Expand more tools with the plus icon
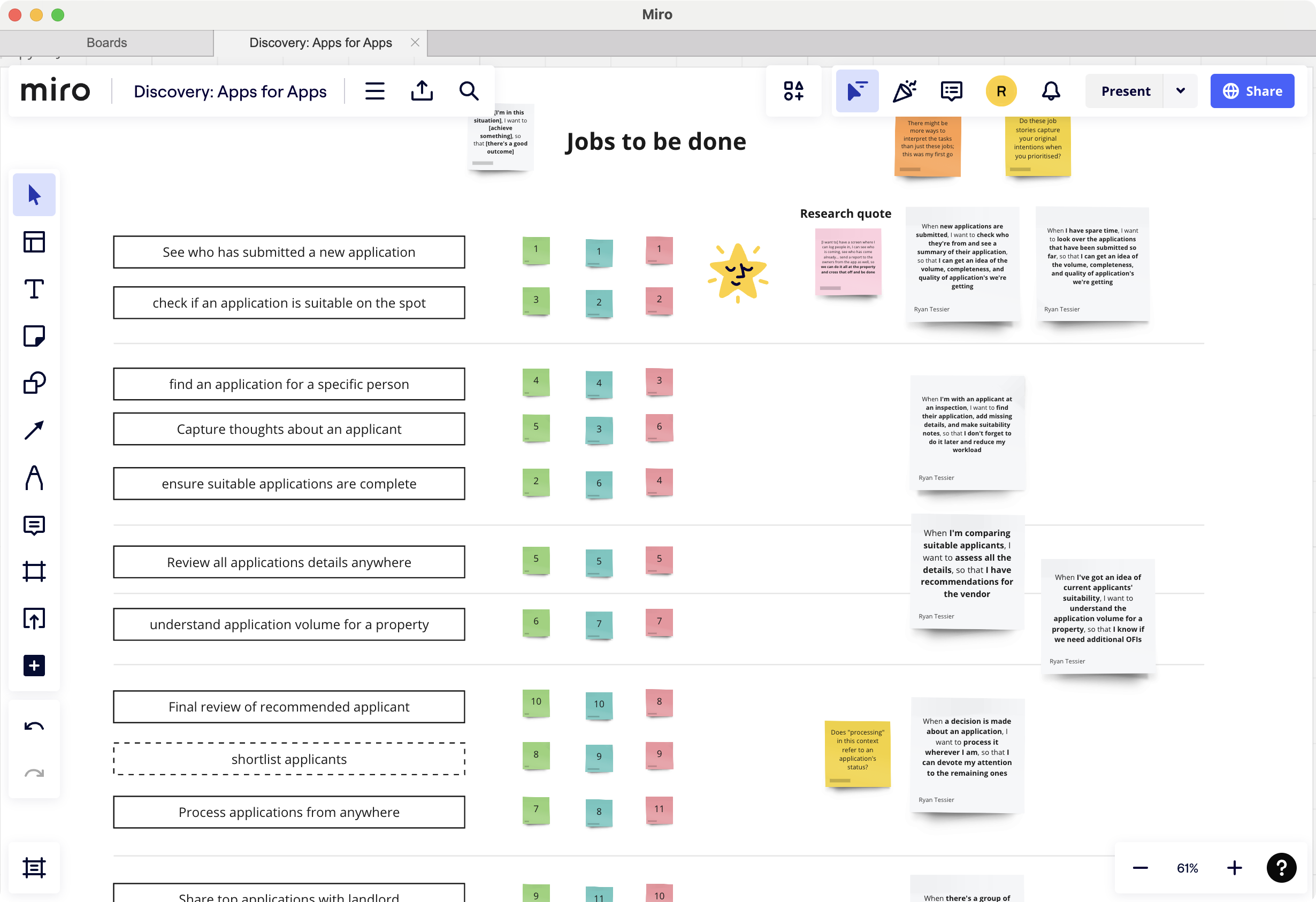Screen dimensions: 1316x902 point(34,666)
